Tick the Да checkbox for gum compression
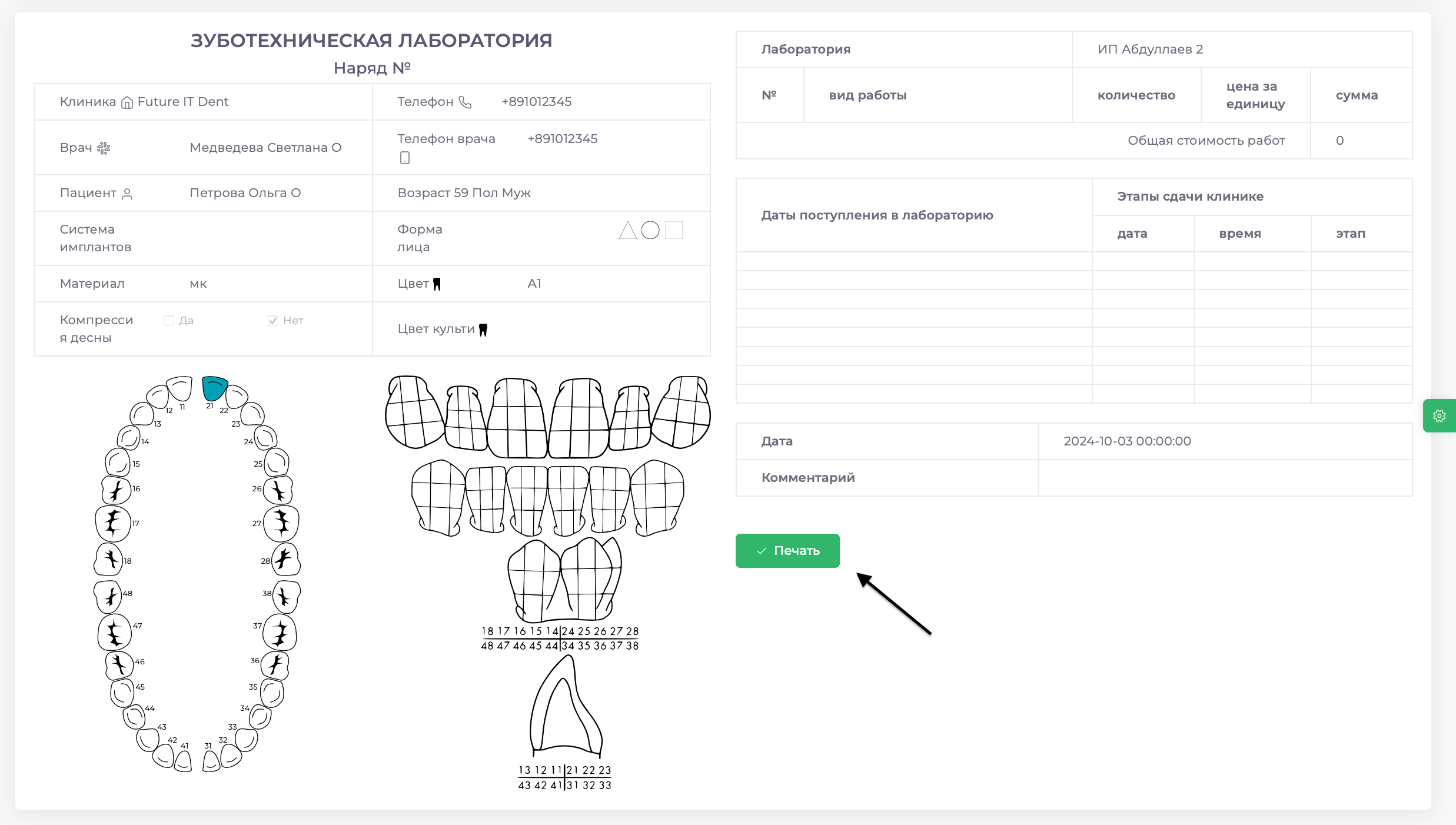The height and width of the screenshot is (825, 1456). pyautogui.click(x=169, y=321)
